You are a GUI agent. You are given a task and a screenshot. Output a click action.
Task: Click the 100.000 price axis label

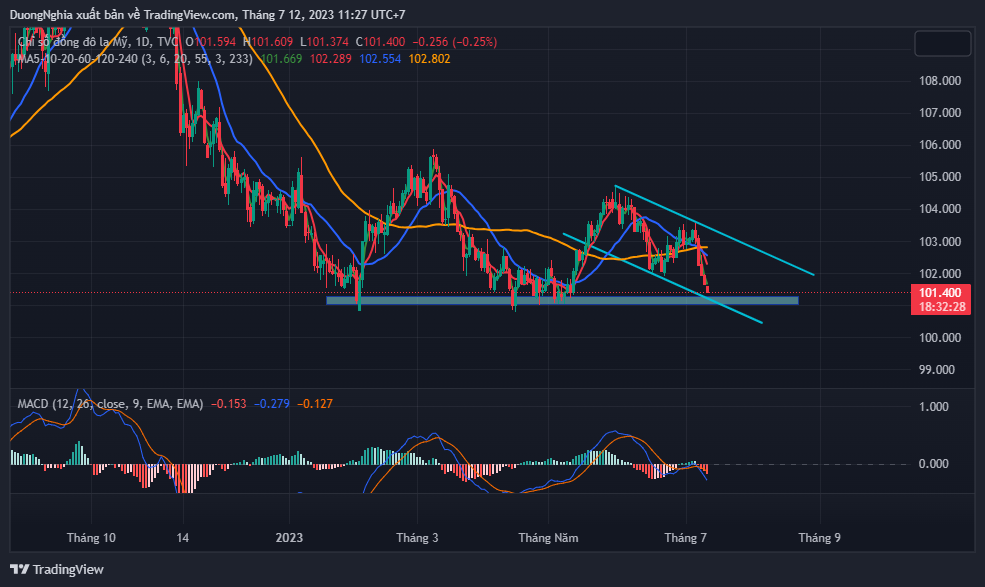pyautogui.click(x=940, y=338)
